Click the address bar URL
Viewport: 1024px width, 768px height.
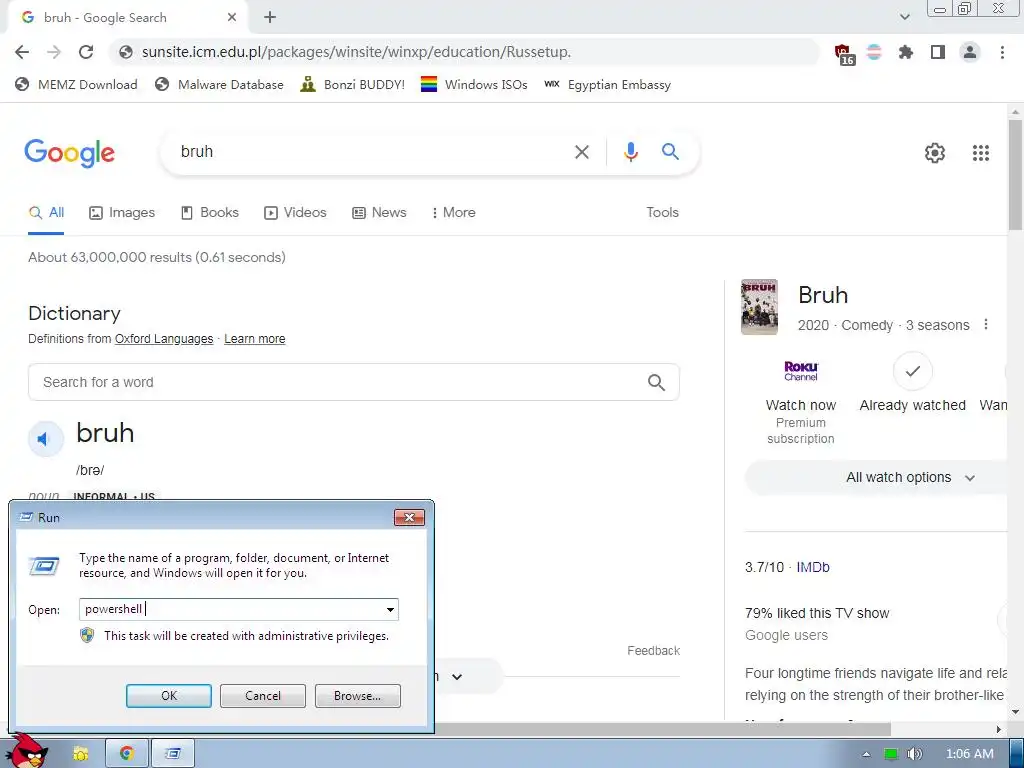point(357,52)
